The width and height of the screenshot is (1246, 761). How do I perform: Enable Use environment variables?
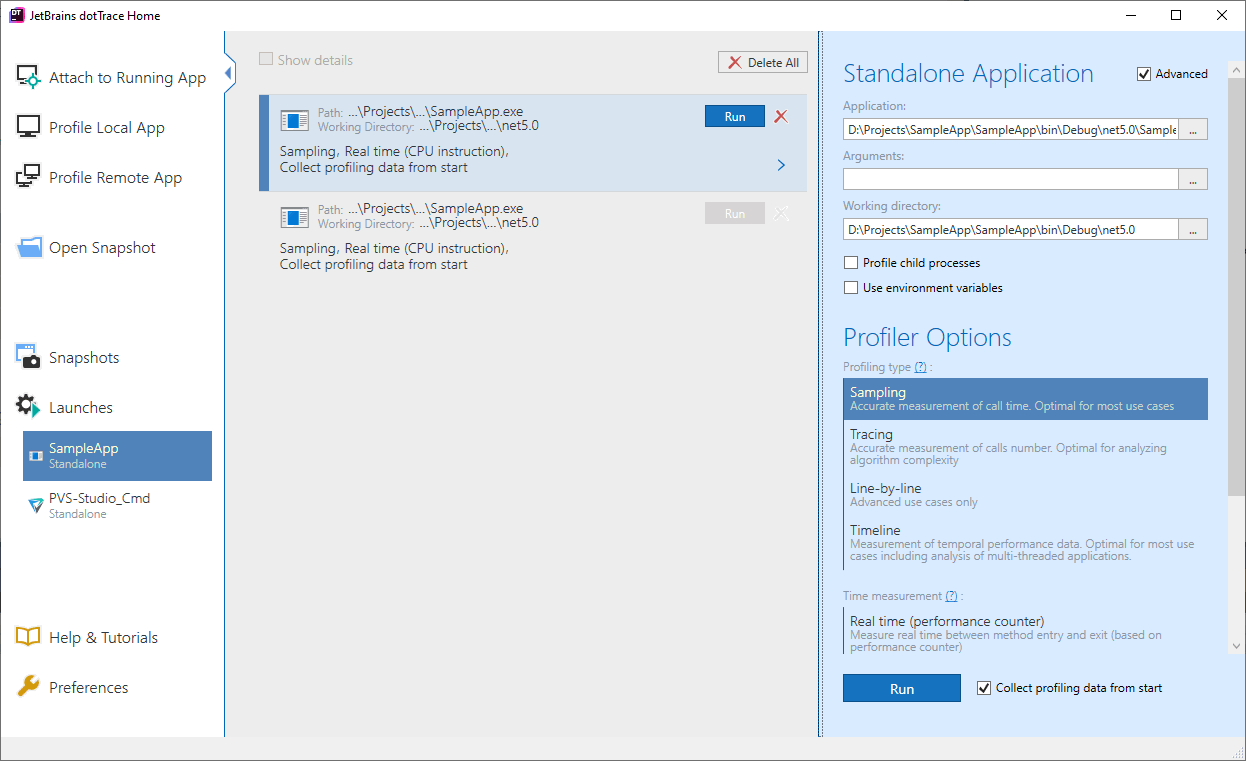(x=851, y=288)
